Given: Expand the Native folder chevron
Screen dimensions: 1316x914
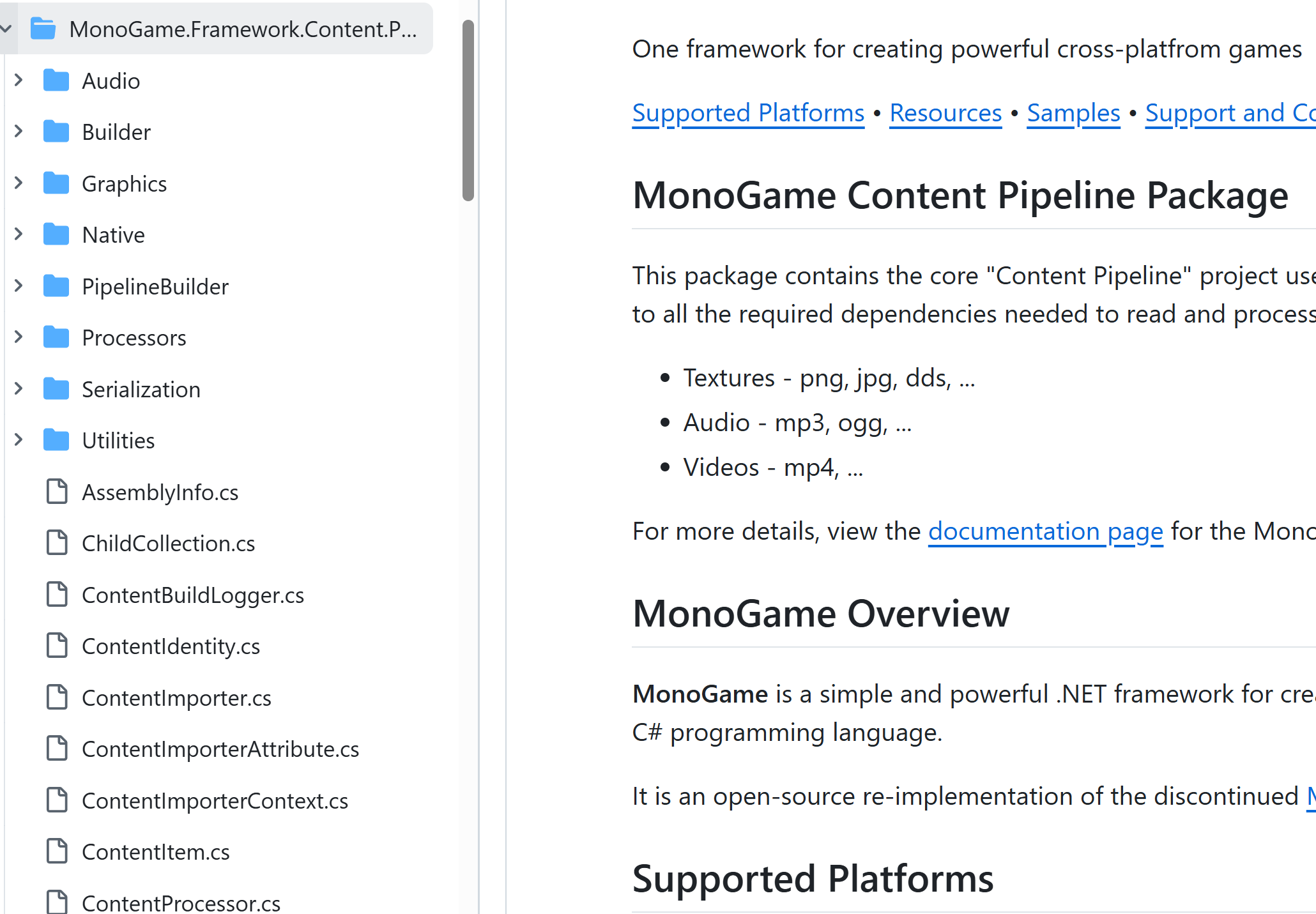Looking at the screenshot, I should click(x=19, y=235).
